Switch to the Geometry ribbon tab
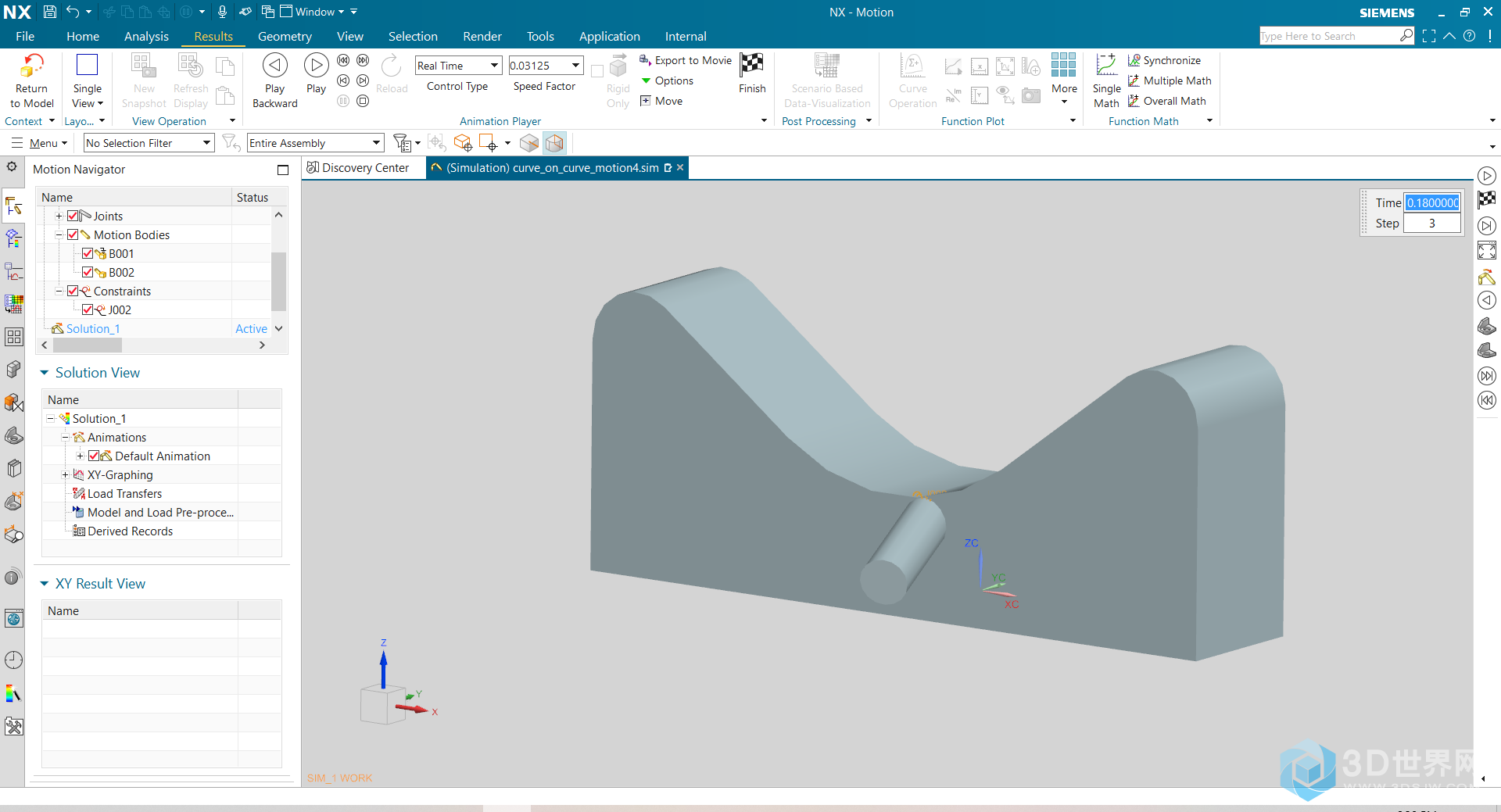 click(285, 36)
